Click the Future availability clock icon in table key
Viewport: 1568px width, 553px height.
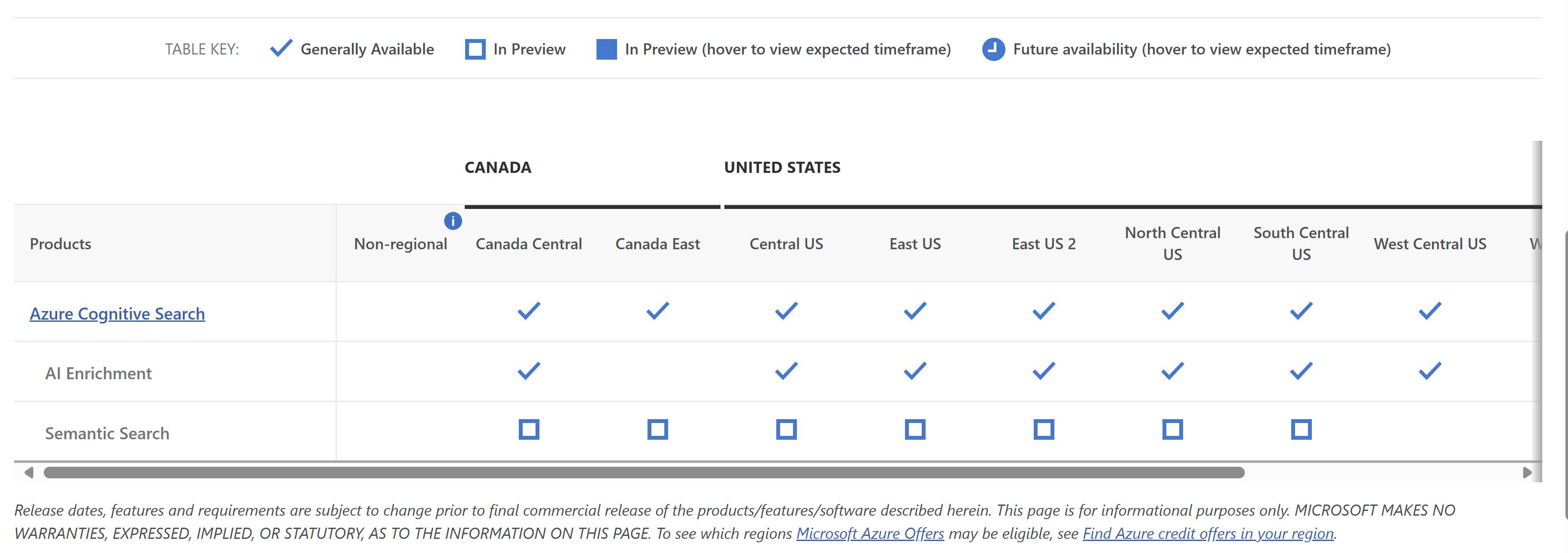(993, 49)
